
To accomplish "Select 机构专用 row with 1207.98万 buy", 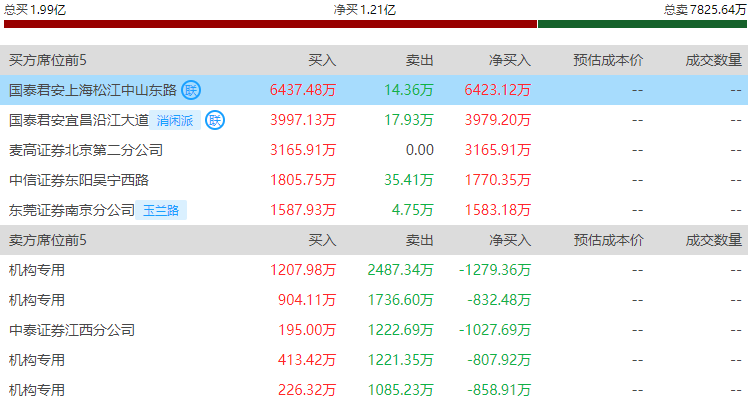I will pos(374,270).
